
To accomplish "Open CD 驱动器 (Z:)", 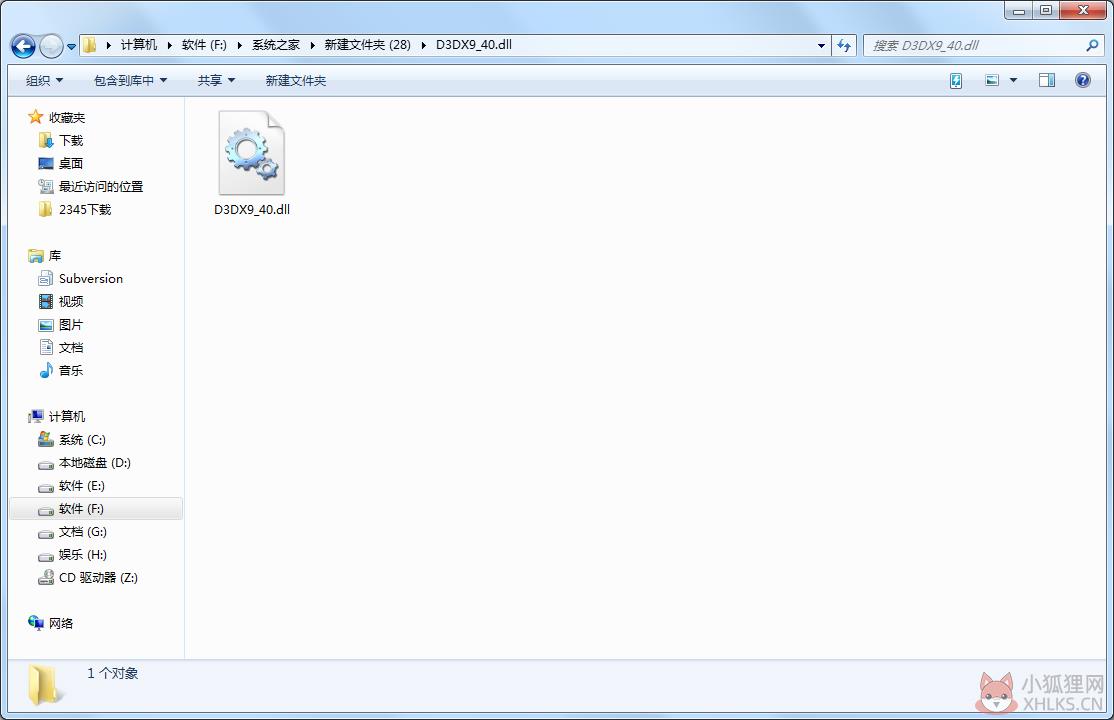I will (98, 578).
